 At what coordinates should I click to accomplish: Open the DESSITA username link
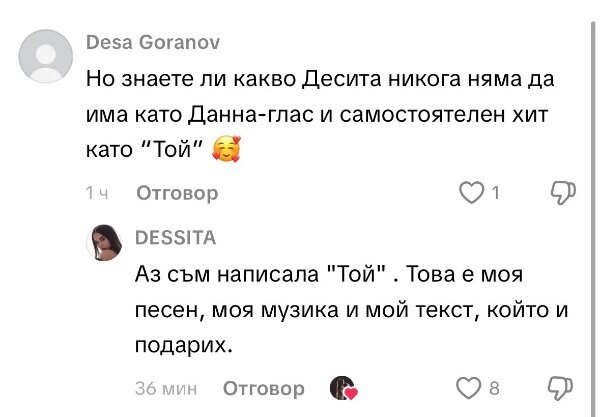point(174,238)
